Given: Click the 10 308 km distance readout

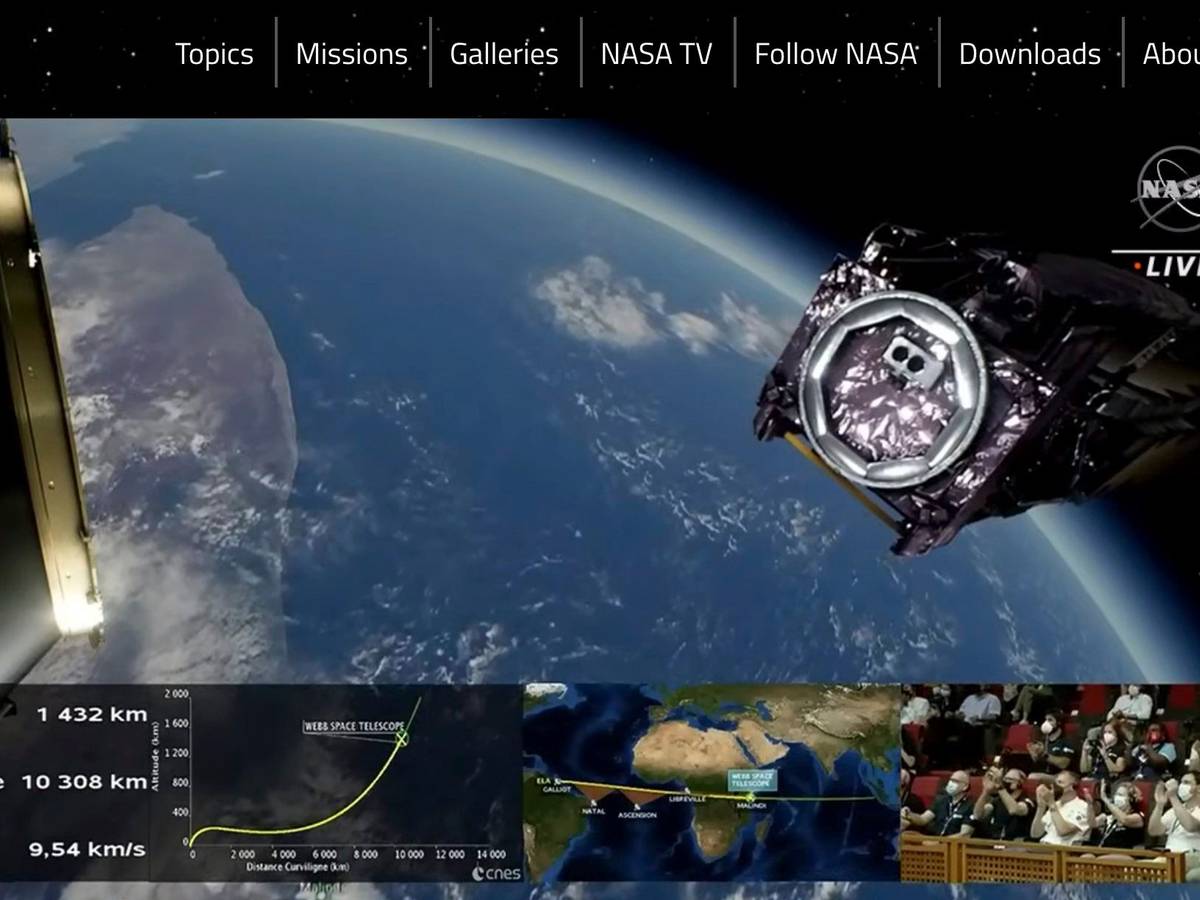Looking at the screenshot, I should pos(84,782).
